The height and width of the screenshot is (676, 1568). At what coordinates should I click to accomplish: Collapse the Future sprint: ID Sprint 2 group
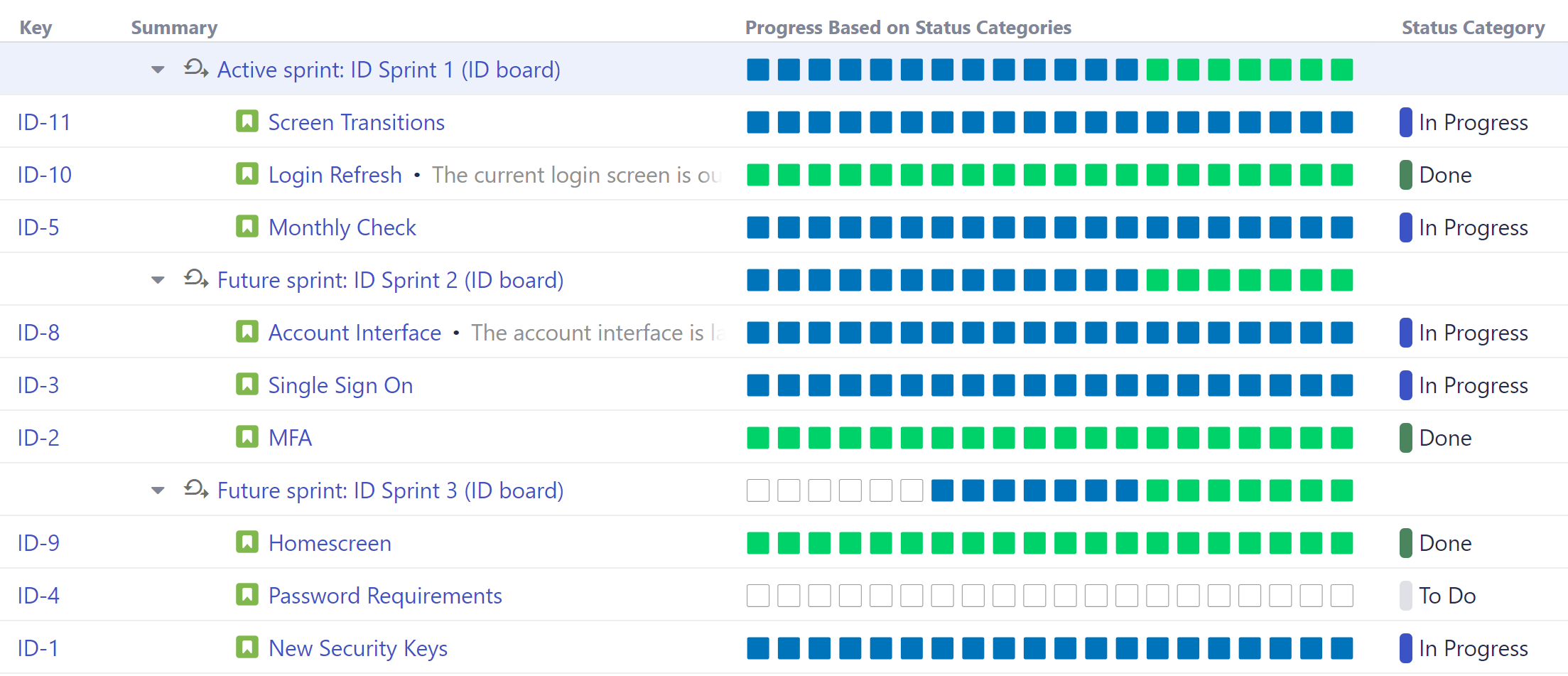coord(157,279)
